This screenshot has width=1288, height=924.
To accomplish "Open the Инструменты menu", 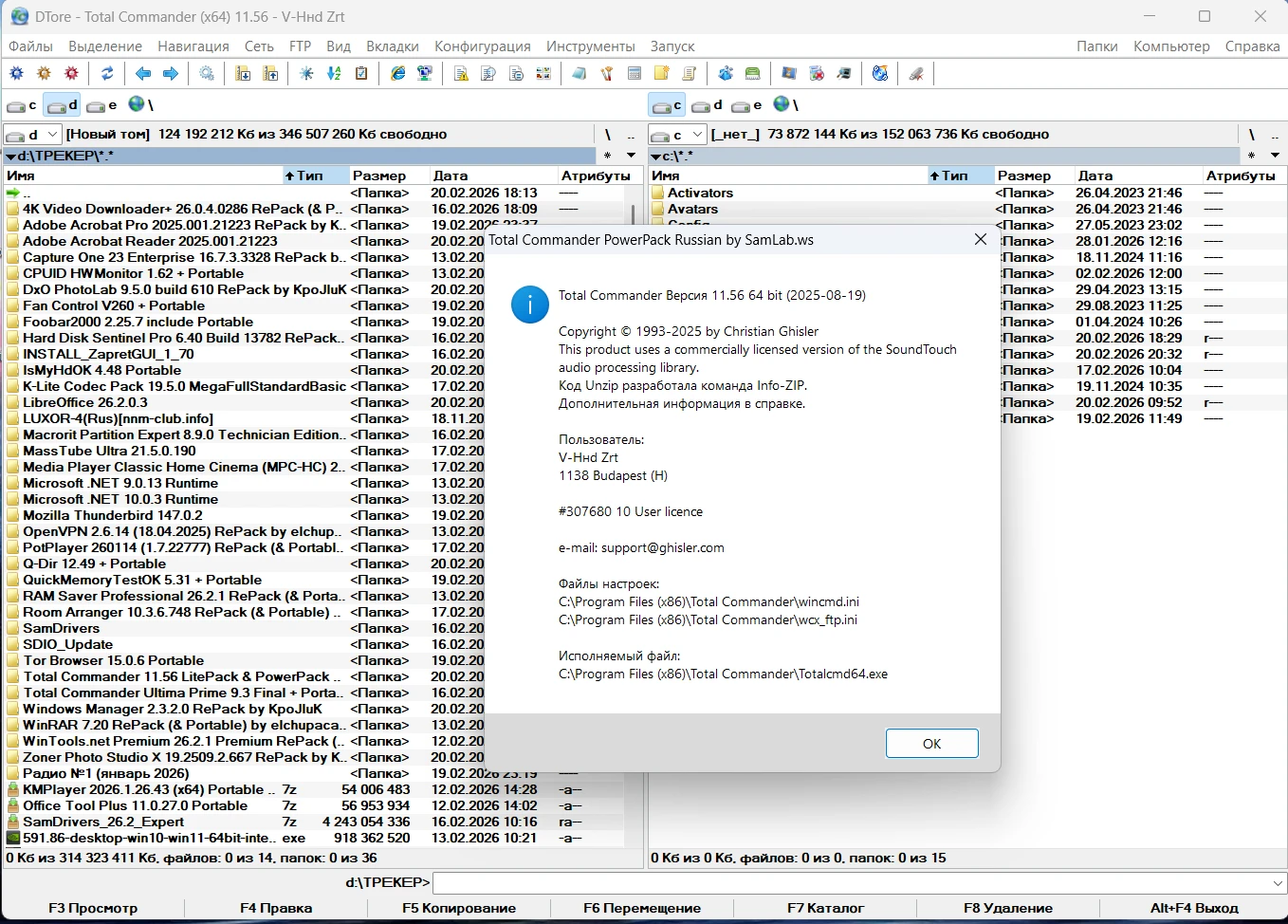I will pos(590,46).
